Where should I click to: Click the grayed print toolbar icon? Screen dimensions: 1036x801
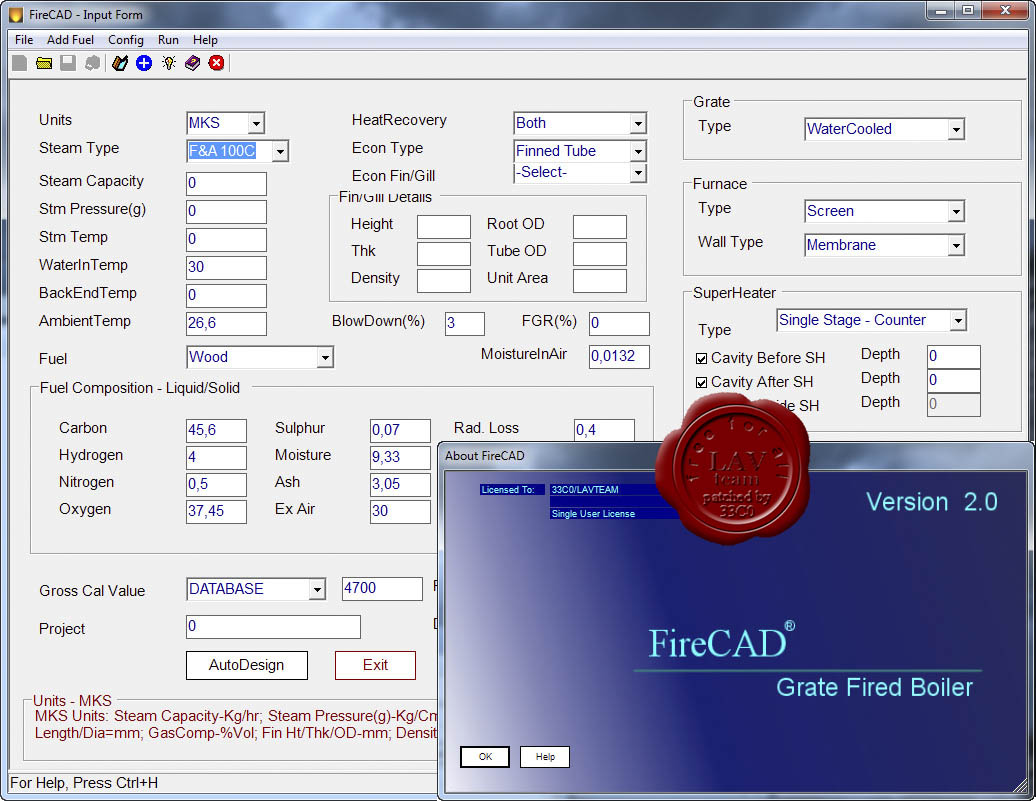[x=92, y=63]
